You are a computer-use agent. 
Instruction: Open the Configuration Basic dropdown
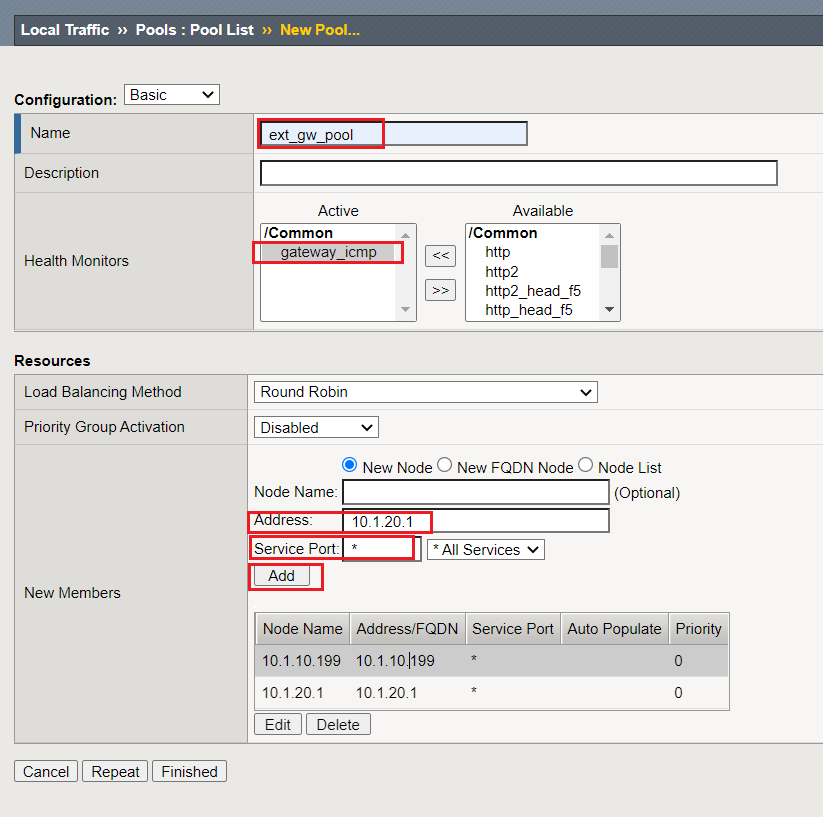(172, 95)
